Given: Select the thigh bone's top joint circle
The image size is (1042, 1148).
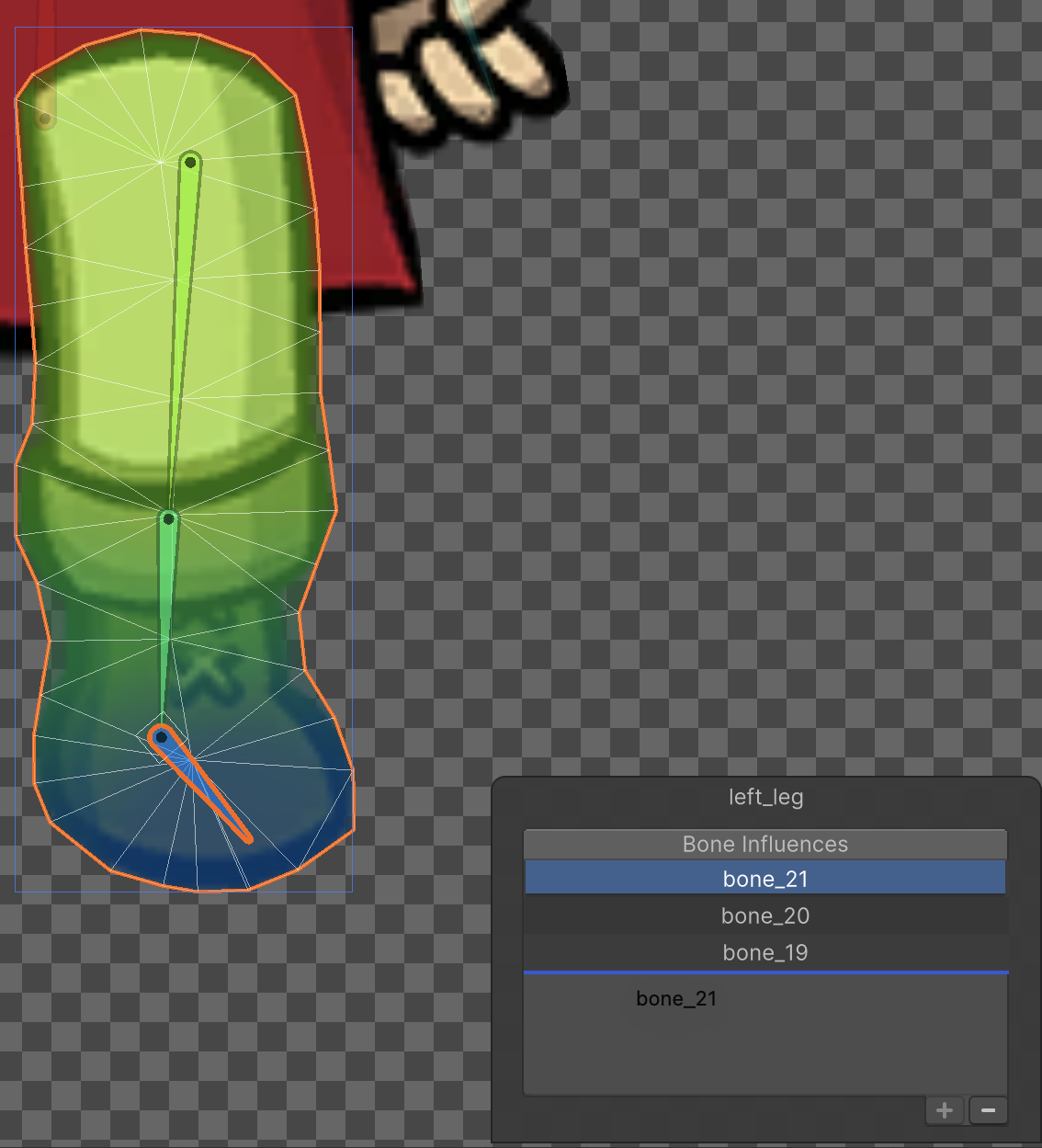Looking at the screenshot, I should (190, 163).
